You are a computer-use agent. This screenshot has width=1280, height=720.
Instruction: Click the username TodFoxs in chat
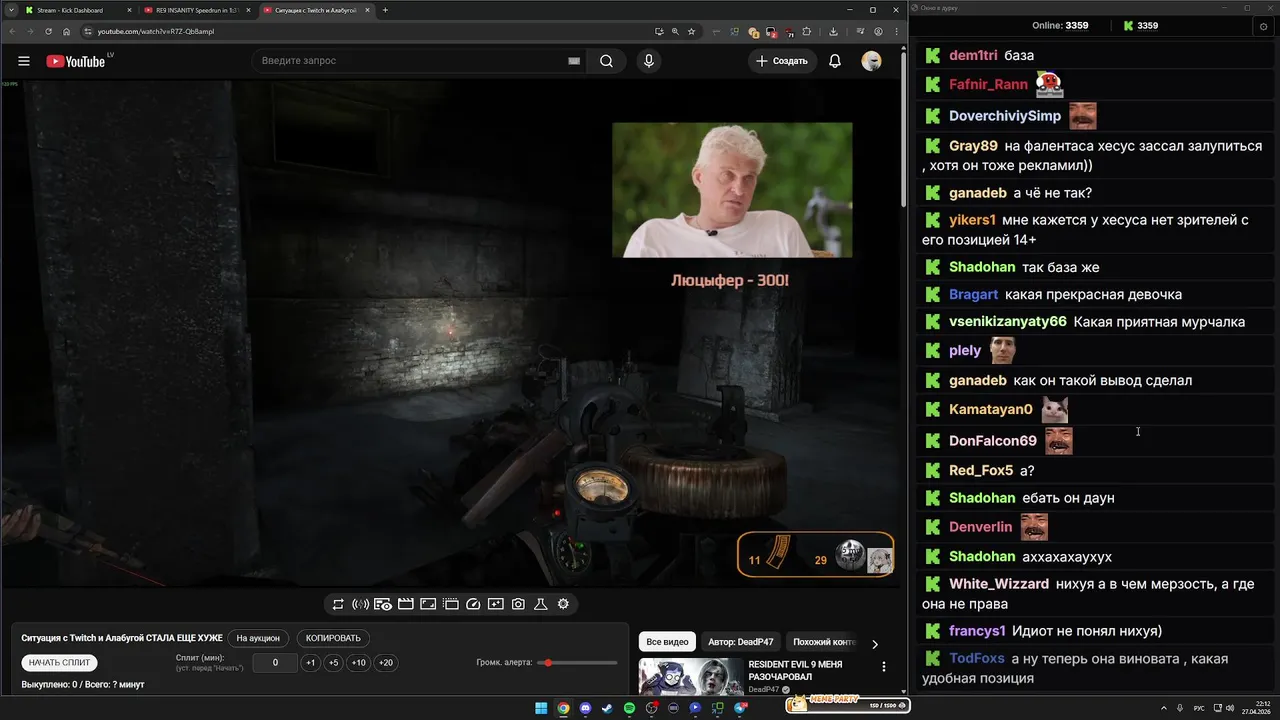click(x=977, y=658)
